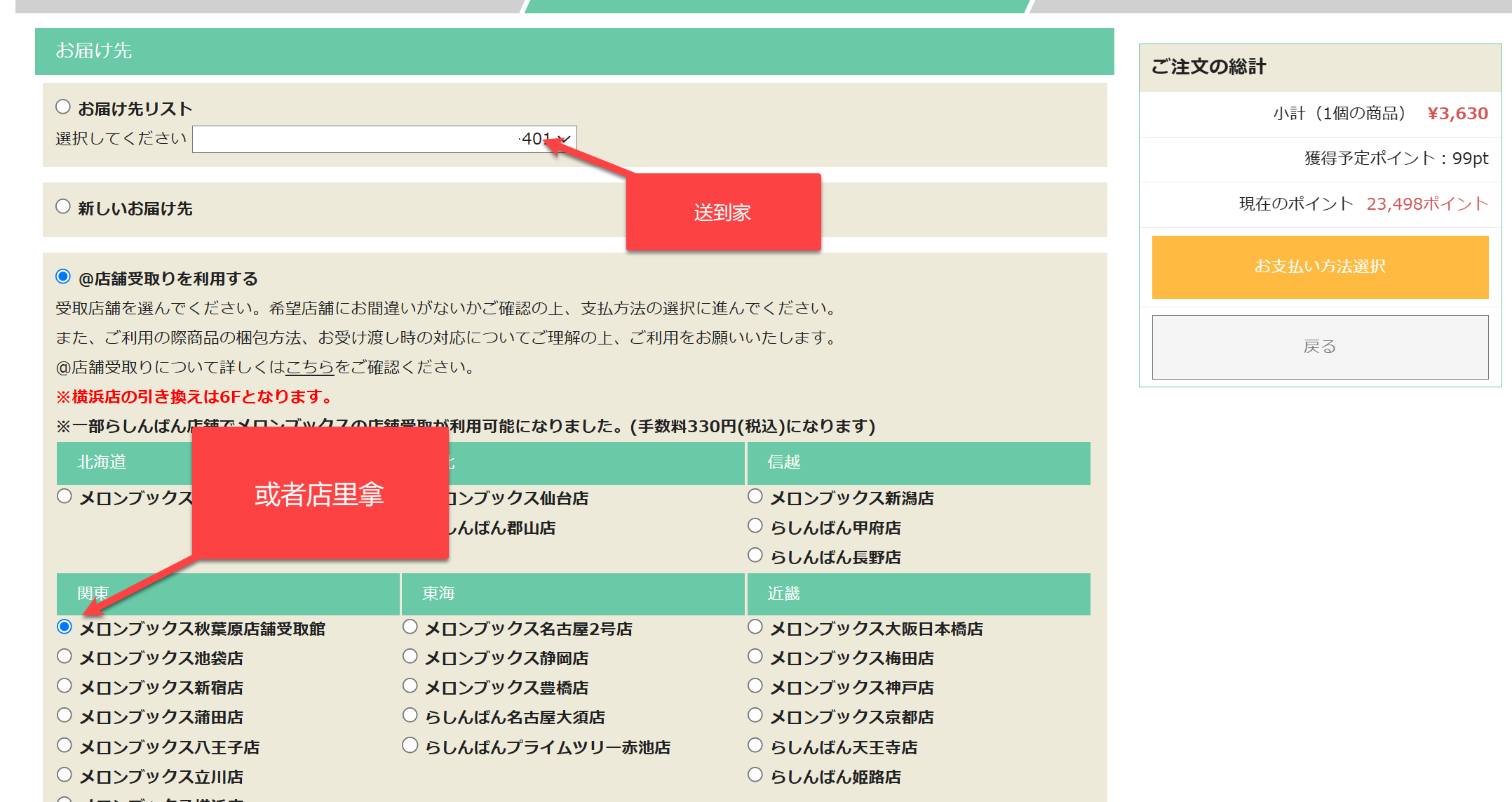Choose メロンブックス池袋店 pickup store
Viewport: 1512px width, 802px height.
[65, 657]
